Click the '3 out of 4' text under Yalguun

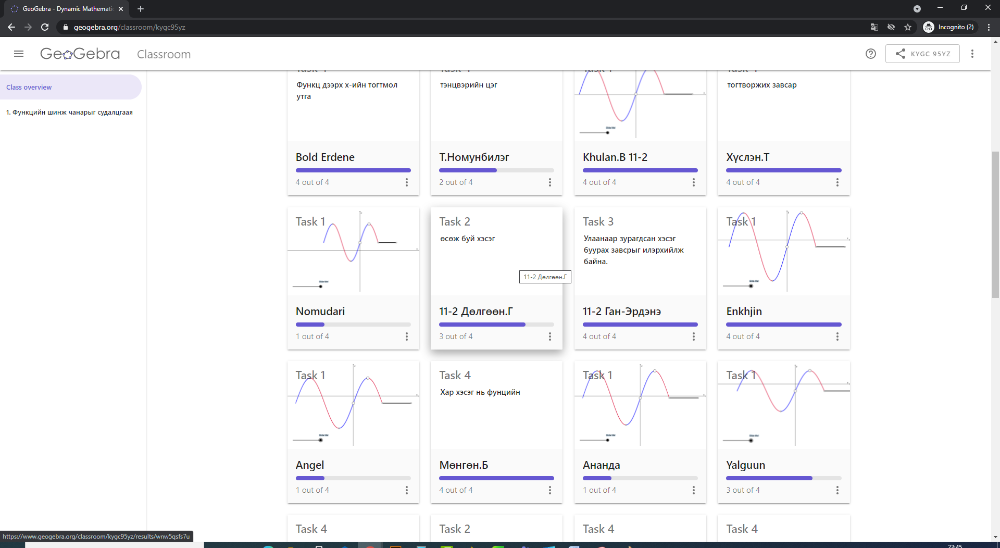click(743, 490)
